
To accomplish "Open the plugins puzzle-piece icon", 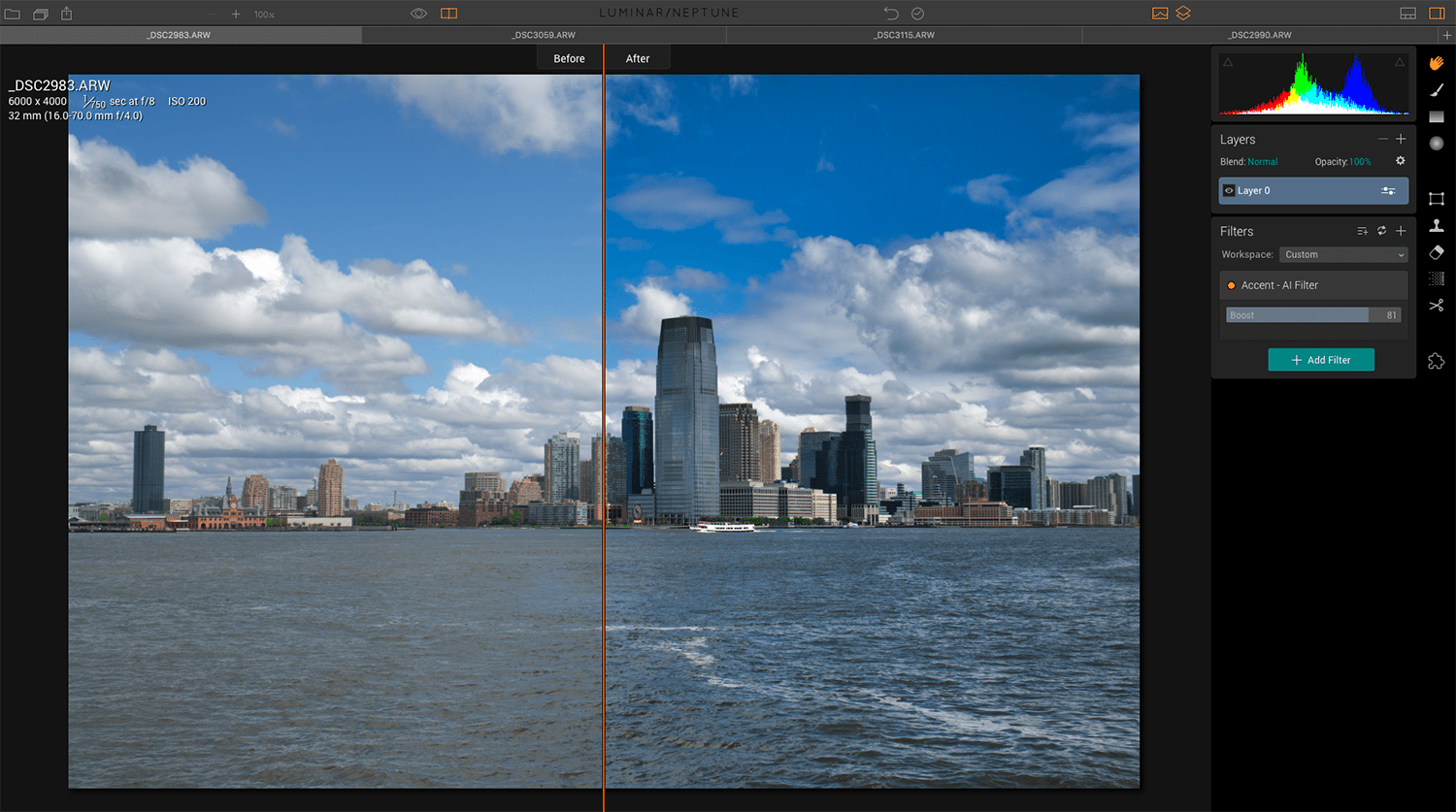I will coord(1437,361).
